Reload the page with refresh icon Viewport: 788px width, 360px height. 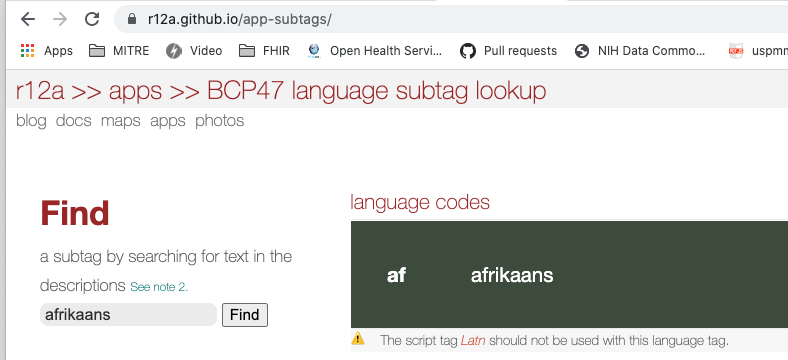(91, 20)
